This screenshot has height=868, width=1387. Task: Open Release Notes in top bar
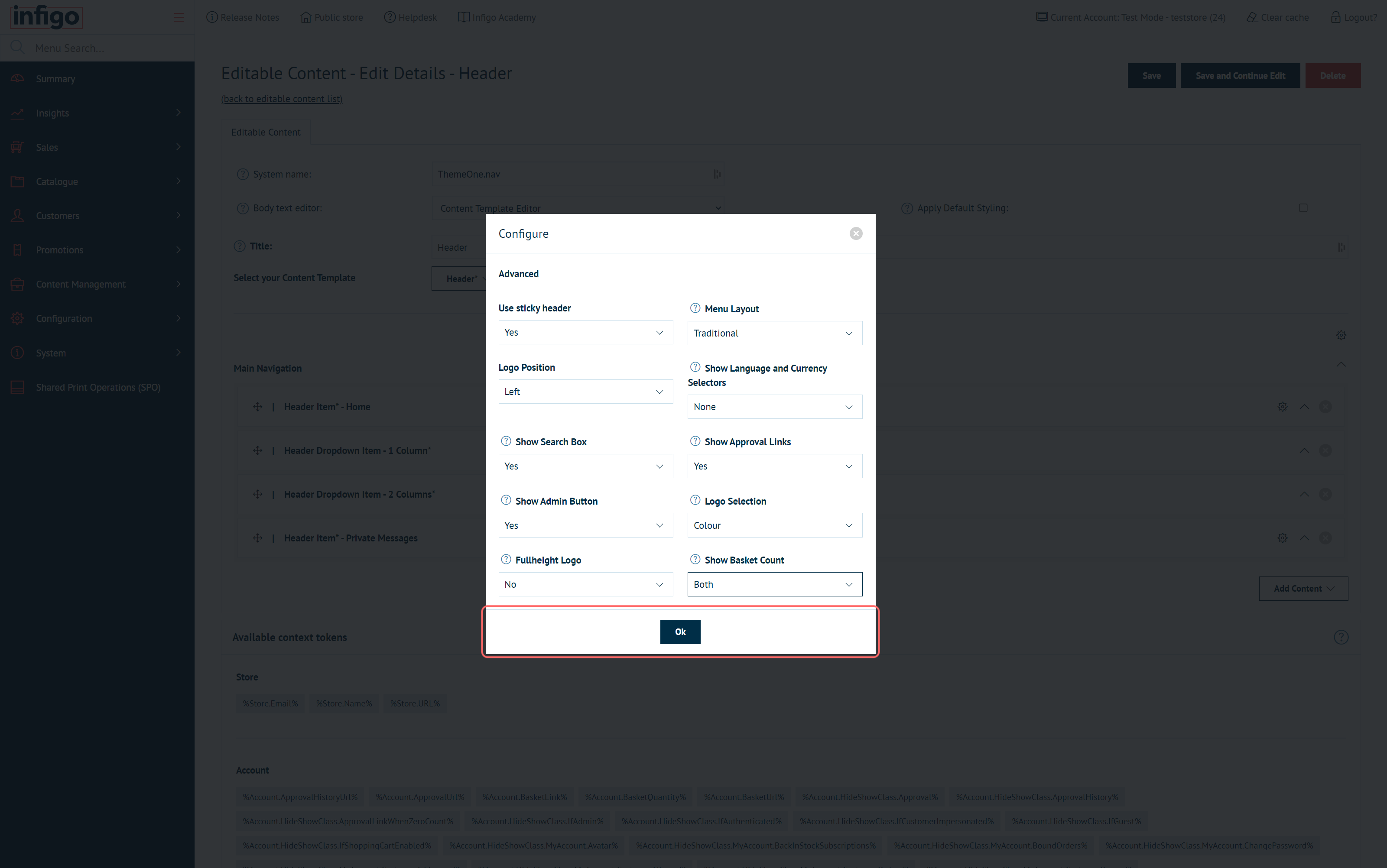[242, 17]
